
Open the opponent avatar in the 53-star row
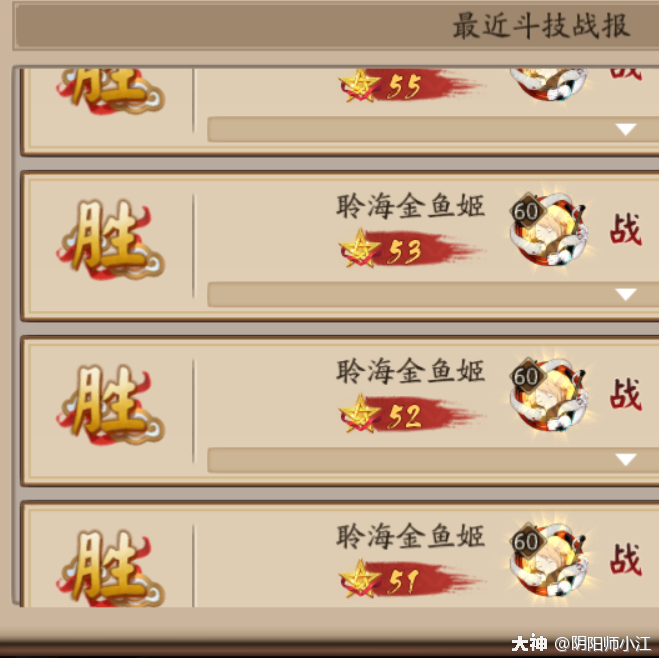click(x=549, y=230)
